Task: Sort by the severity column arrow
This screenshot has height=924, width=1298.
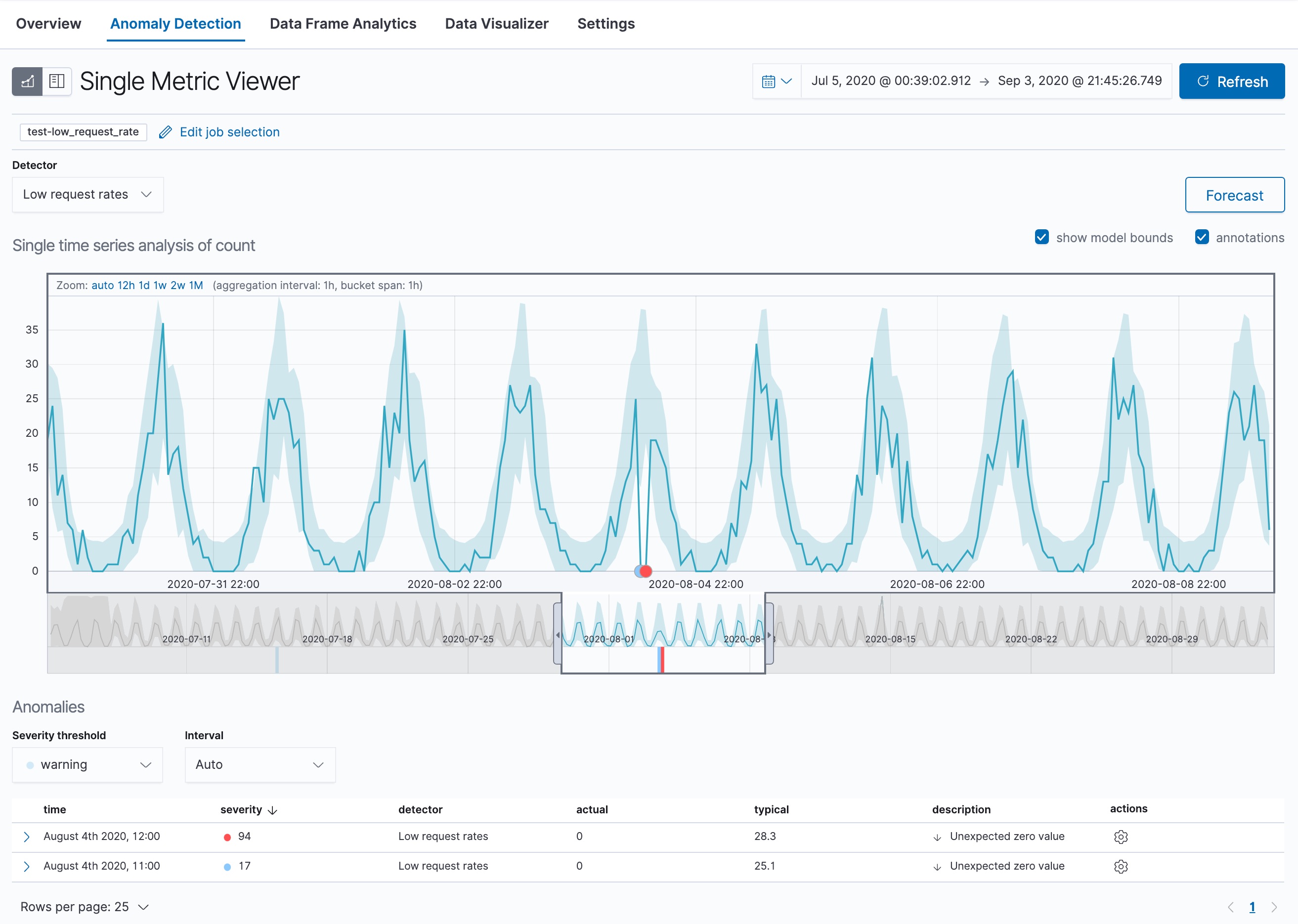Action: [x=272, y=810]
